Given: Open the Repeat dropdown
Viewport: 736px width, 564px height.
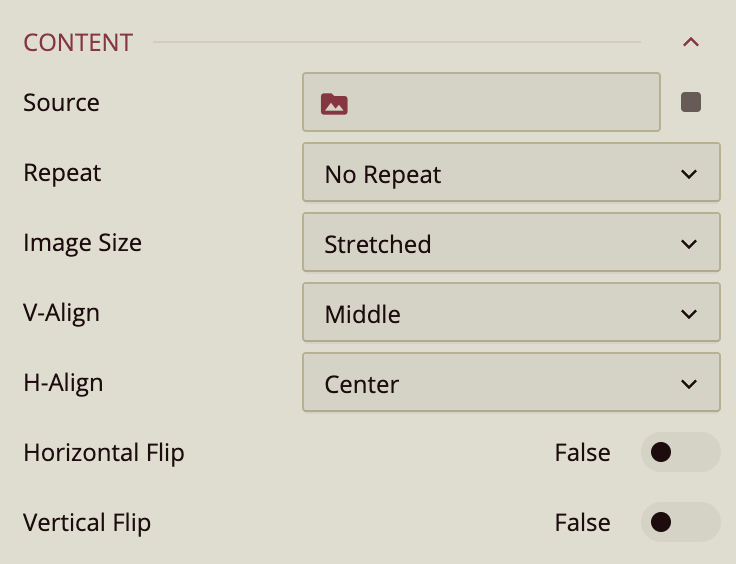Looking at the screenshot, I should coord(511,173).
